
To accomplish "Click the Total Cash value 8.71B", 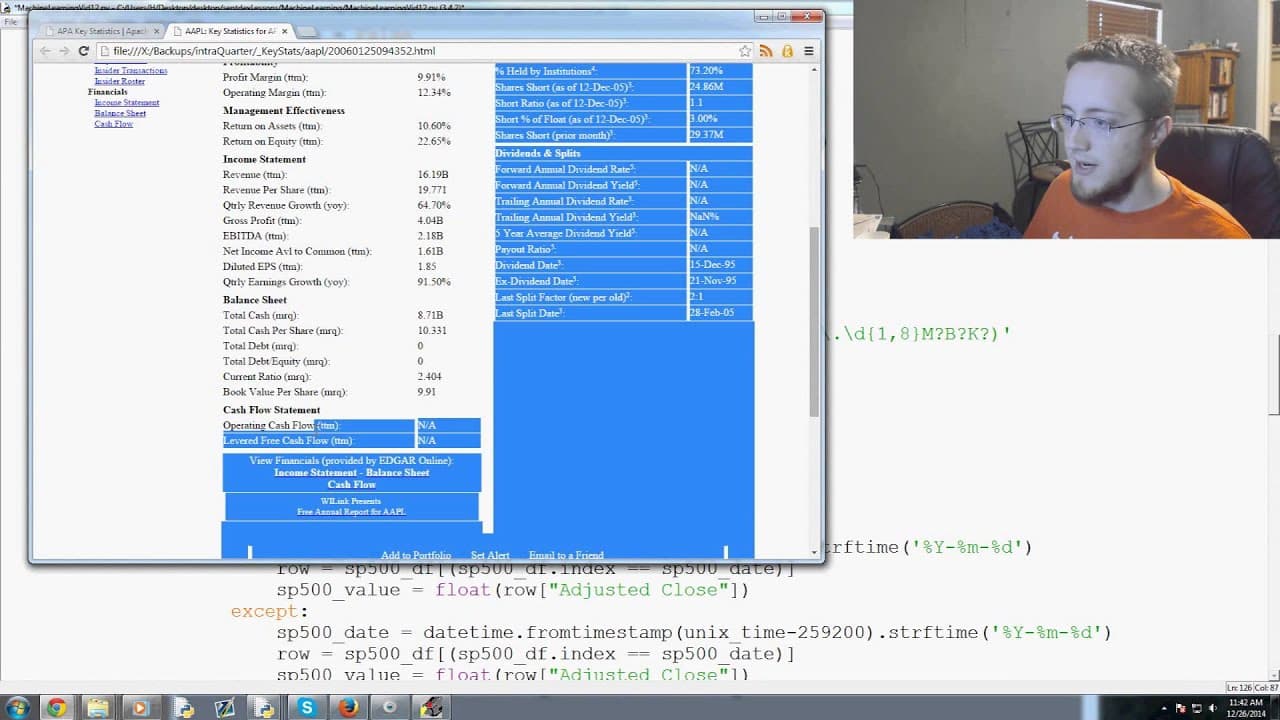I will (x=430, y=315).
